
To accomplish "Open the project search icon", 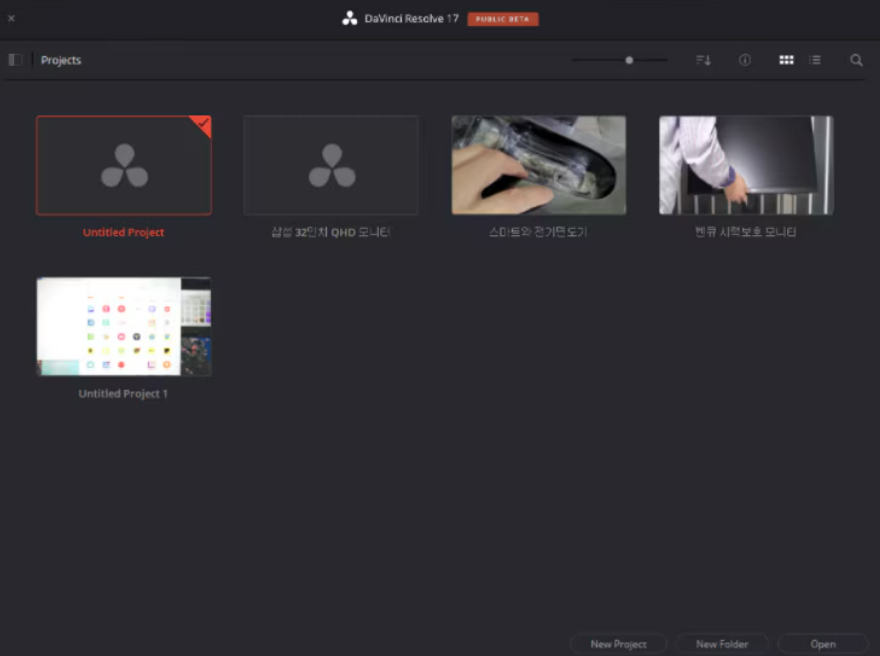I will click(856, 60).
